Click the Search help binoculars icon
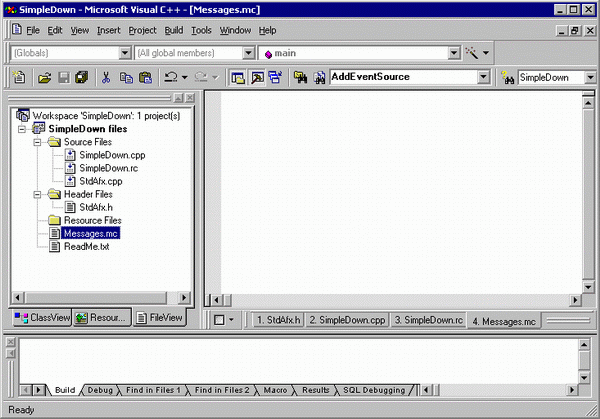The image size is (600, 419). pos(507,78)
